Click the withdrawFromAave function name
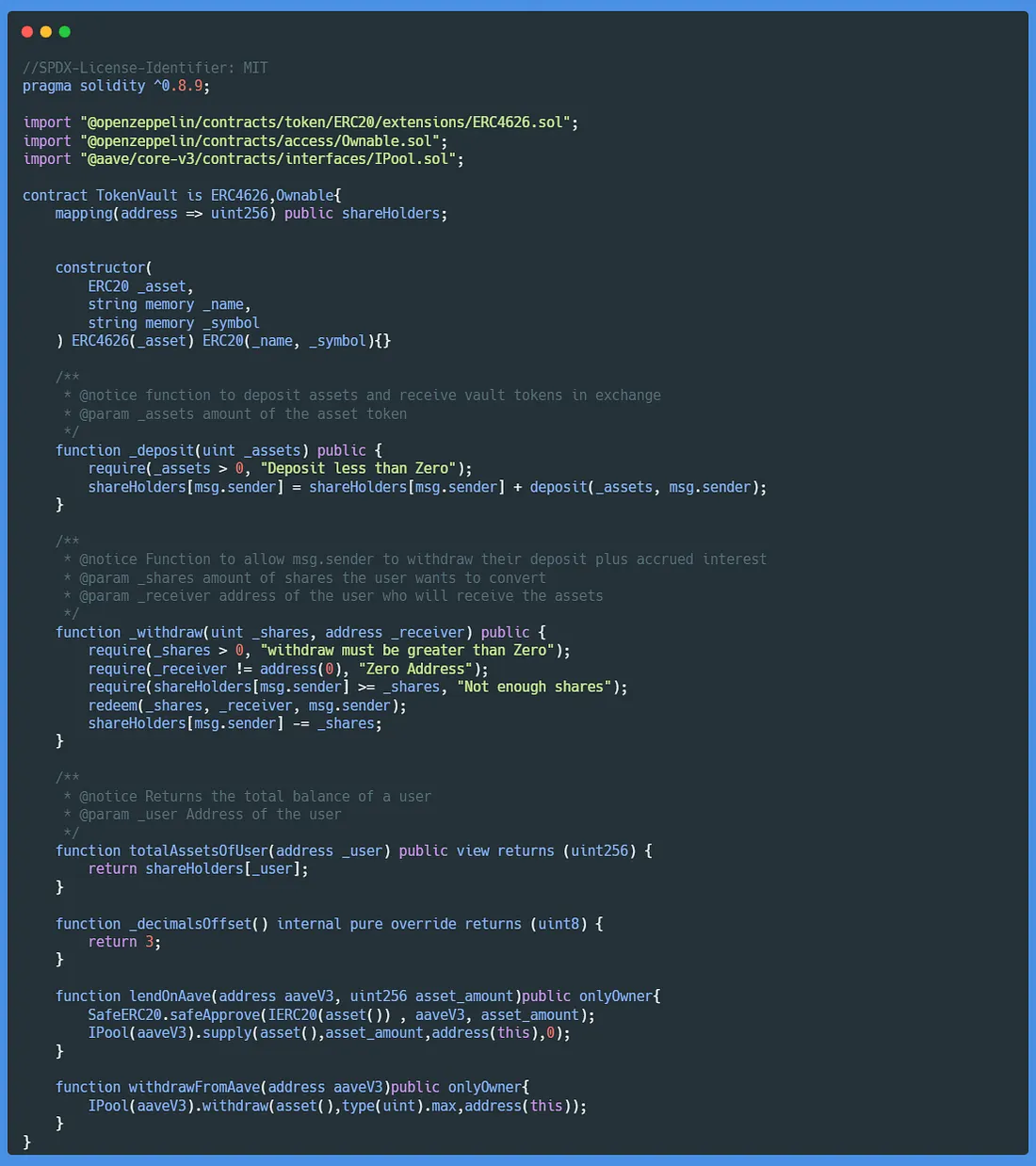1036x1166 pixels. click(194, 1087)
